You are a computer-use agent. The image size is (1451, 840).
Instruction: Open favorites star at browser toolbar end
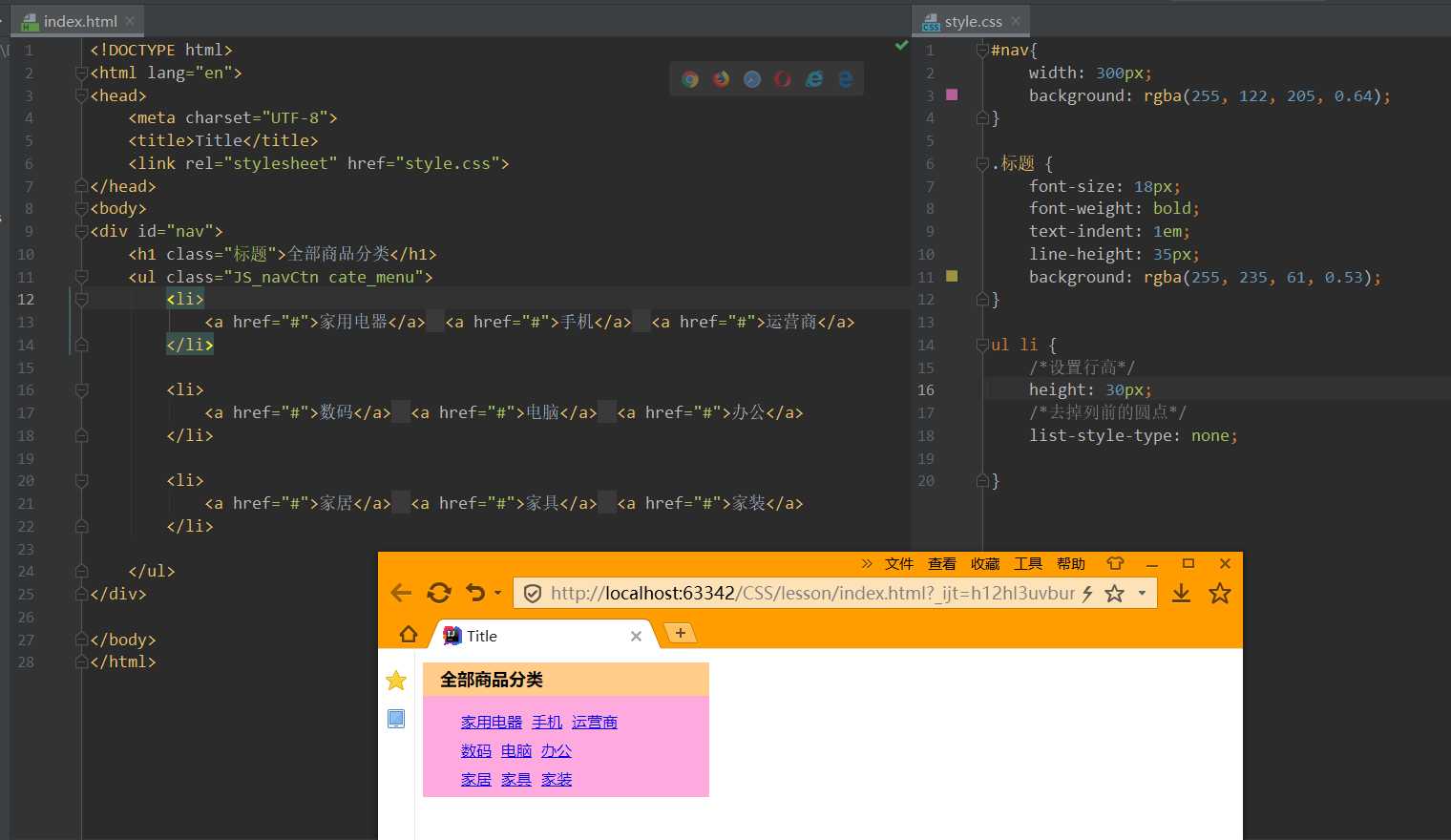coord(1220,594)
